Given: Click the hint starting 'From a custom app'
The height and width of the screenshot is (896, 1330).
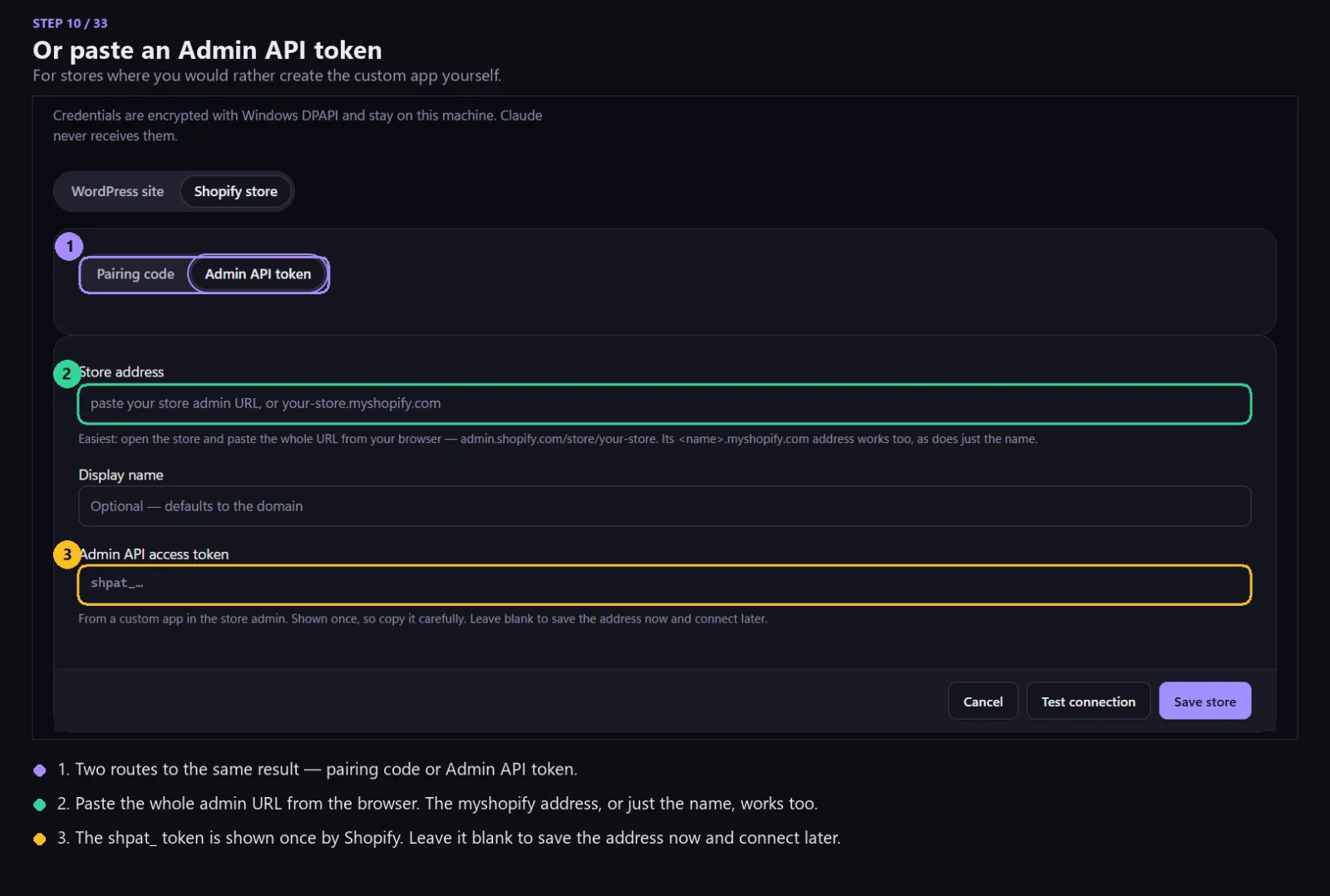Looking at the screenshot, I should point(422,618).
